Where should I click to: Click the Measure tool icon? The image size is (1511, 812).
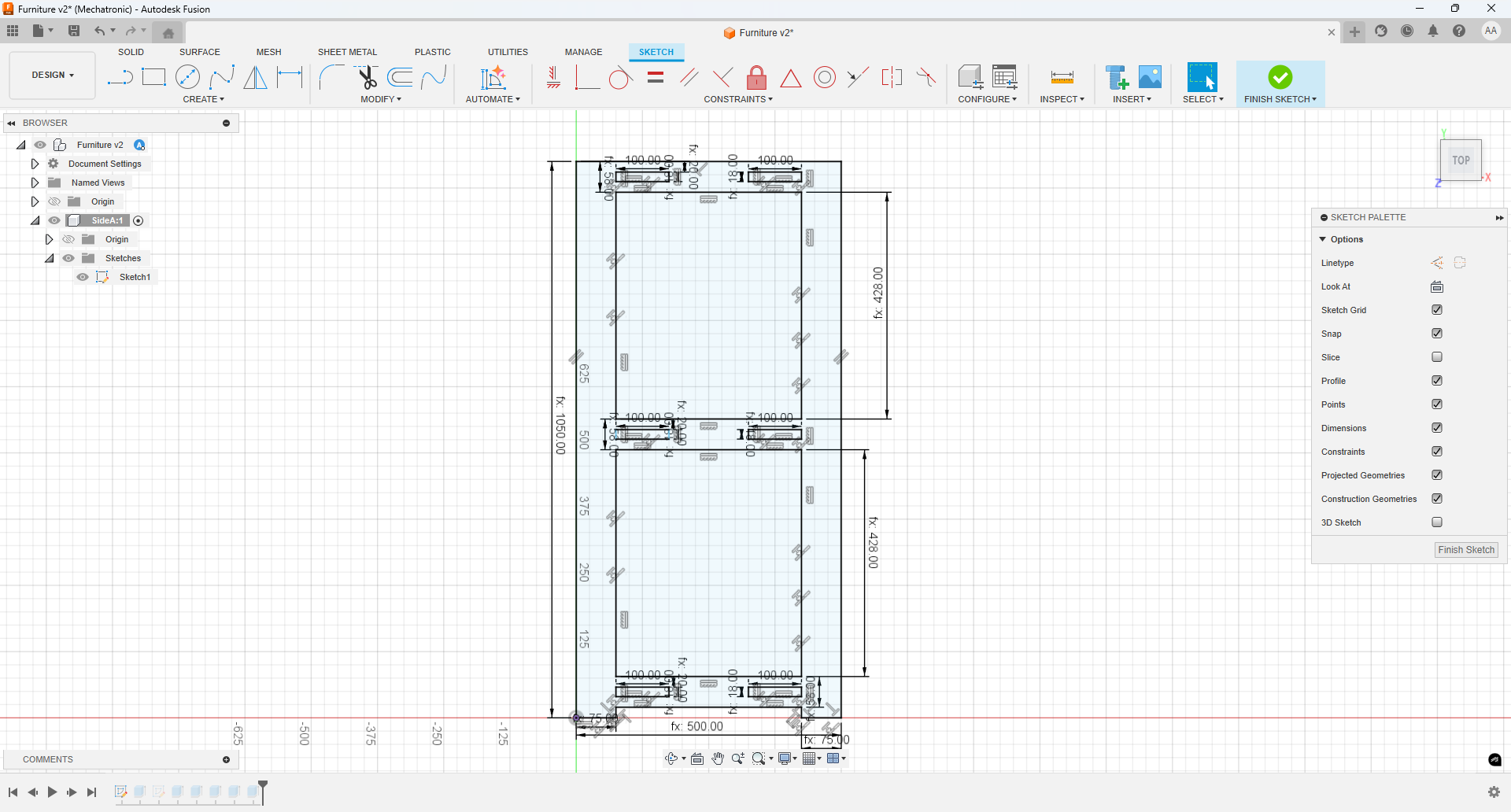[x=1062, y=77]
